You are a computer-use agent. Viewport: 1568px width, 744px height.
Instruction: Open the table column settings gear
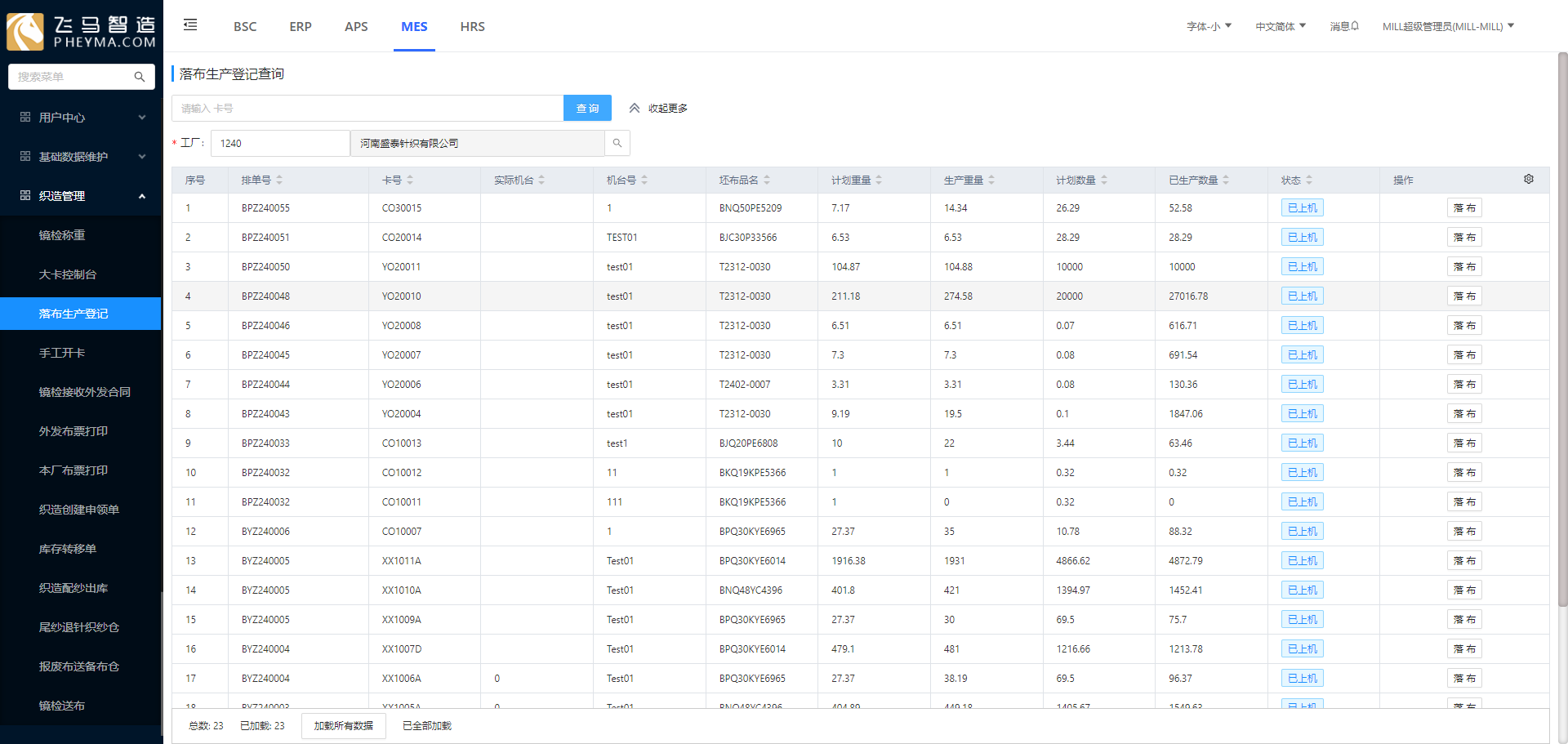tap(1528, 180)
